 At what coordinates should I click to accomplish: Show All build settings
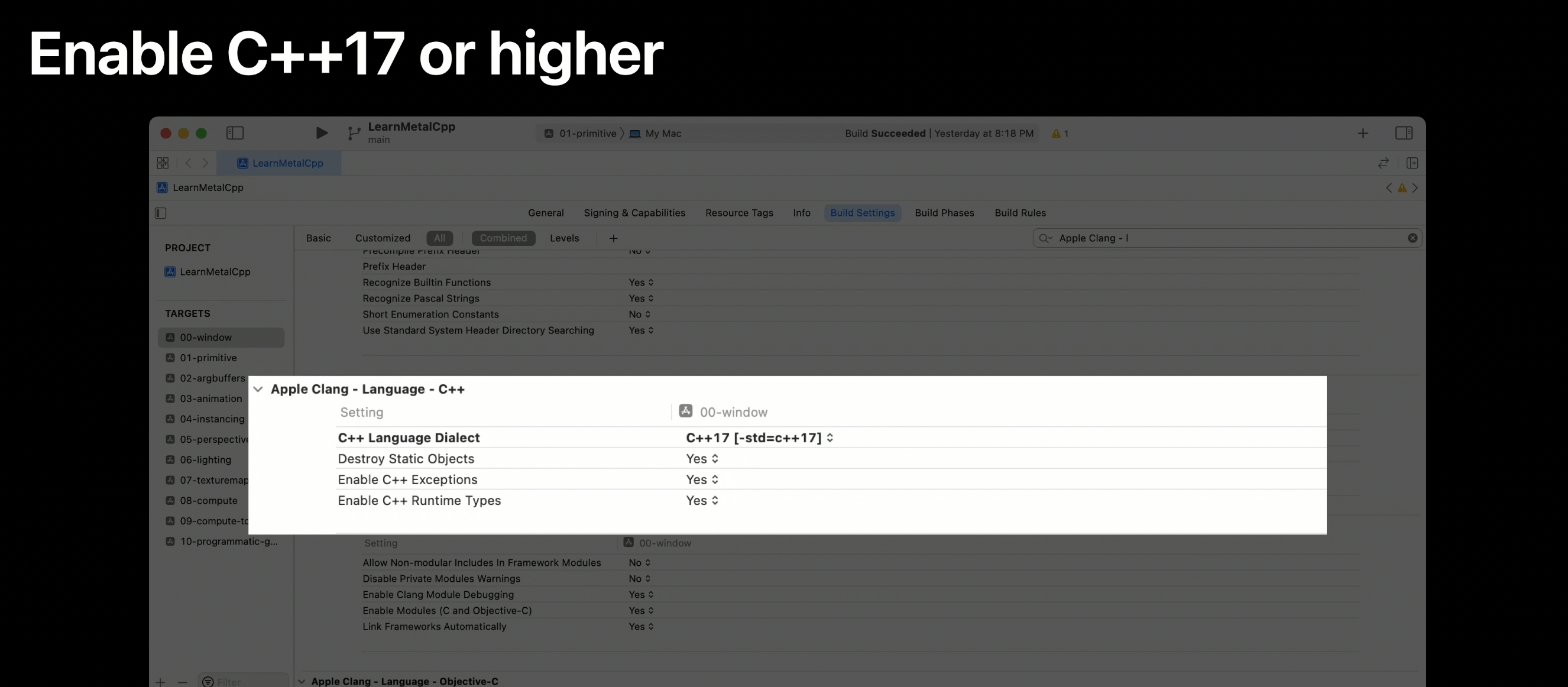[439, 238]
